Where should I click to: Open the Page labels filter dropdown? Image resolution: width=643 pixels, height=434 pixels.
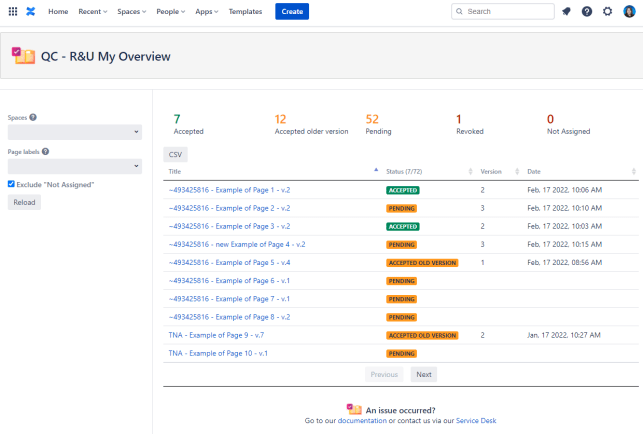tap(75, 166)
